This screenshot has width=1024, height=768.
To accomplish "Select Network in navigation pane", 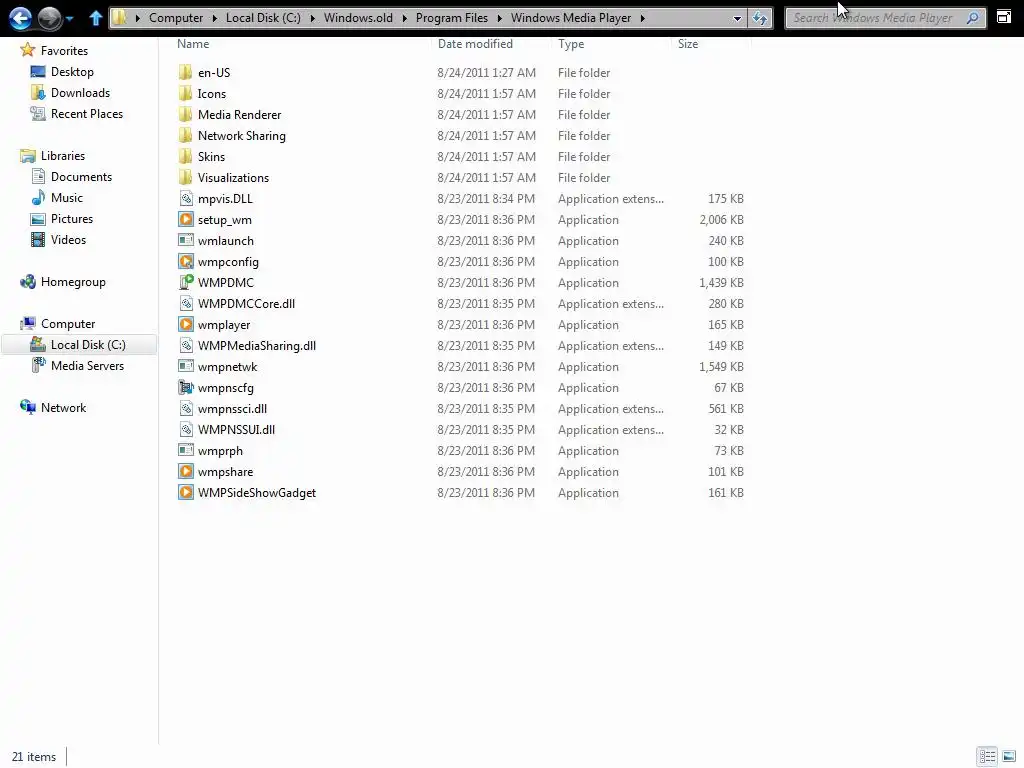I will click(x=63, y=408).
